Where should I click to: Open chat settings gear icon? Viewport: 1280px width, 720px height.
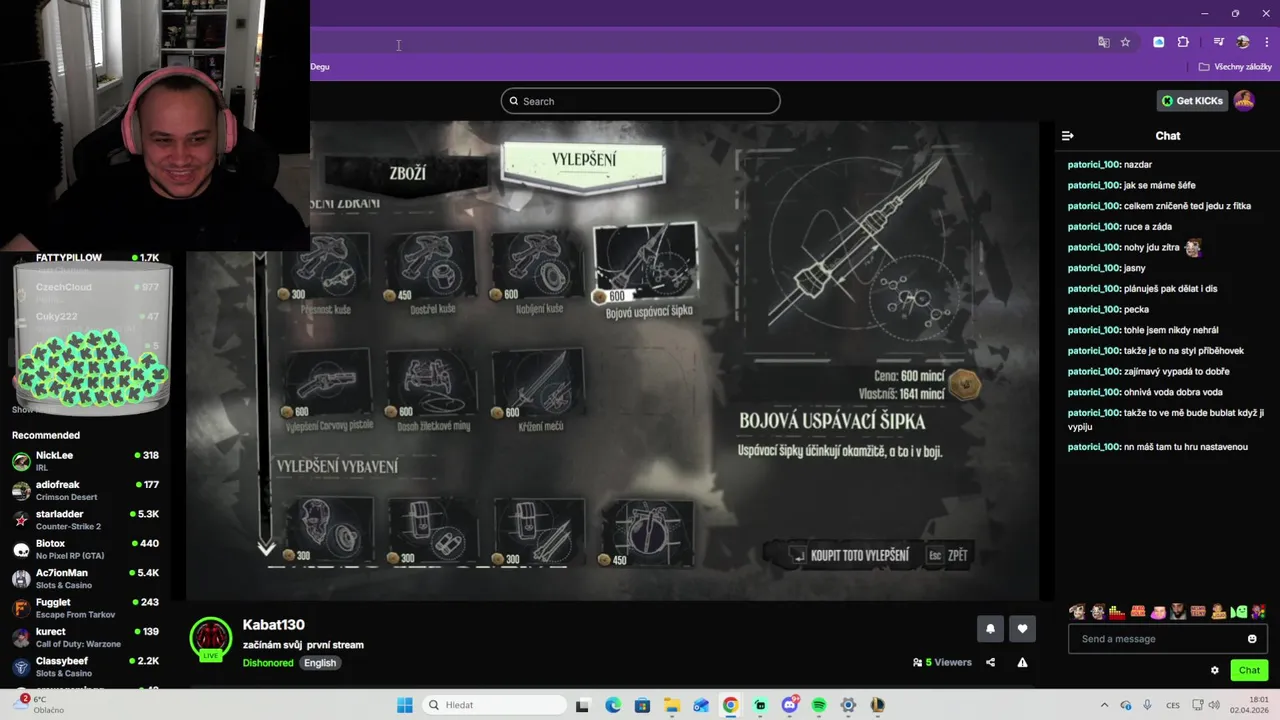(1215, 670)
